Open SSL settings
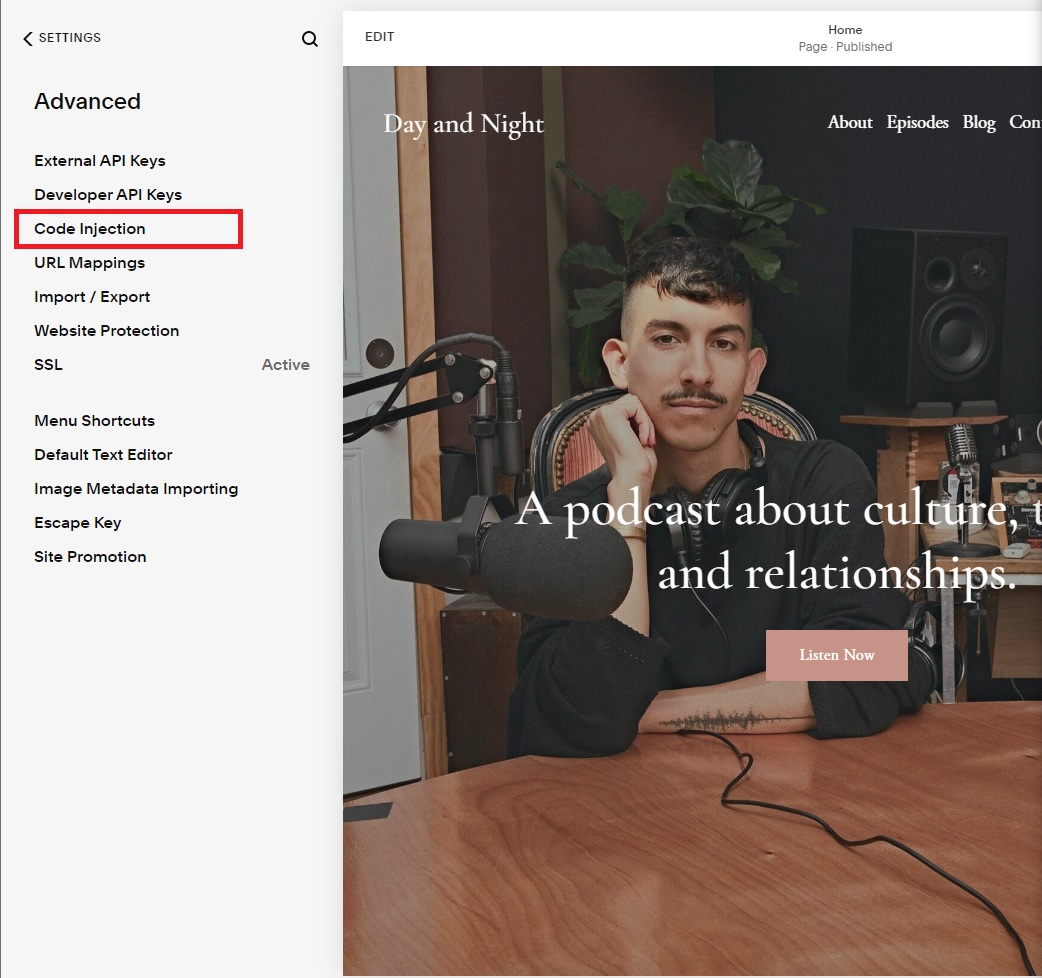The height and width of the screenshot is (978, 1042). [x=48, y=365]
